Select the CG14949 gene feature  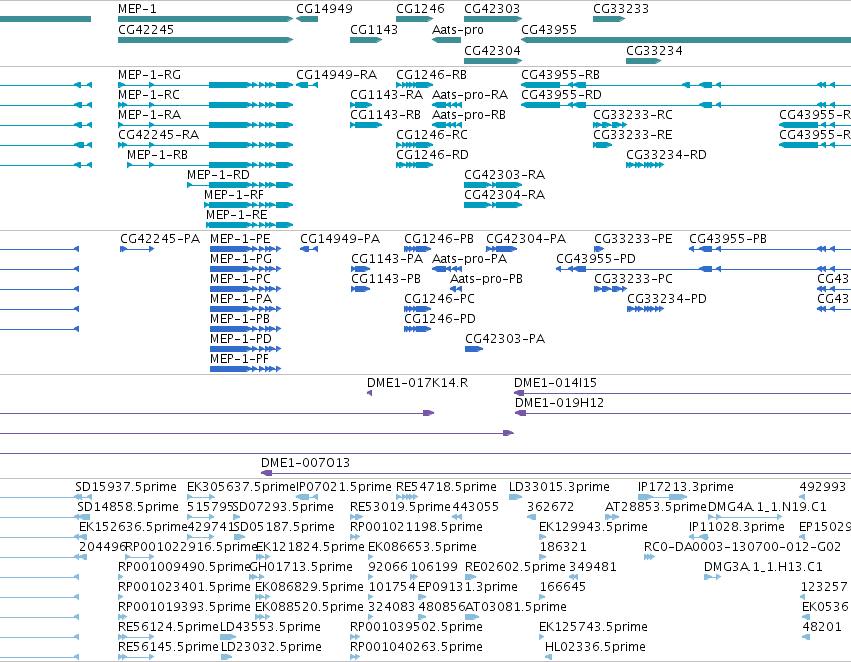coord(307,19)
